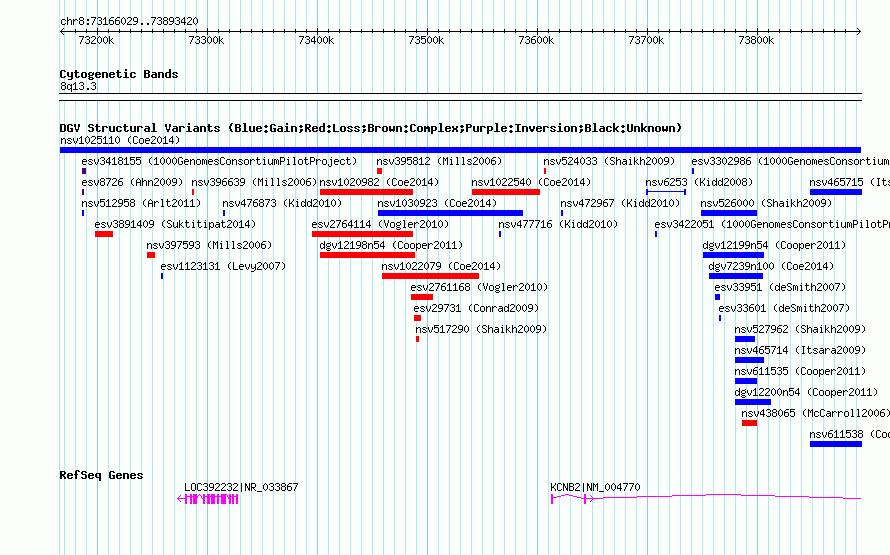Select nsv611535 (Cooper2011) variant label
Image resolution: width=890 pixels, height=555 pixels.
(x=800, y=371)
